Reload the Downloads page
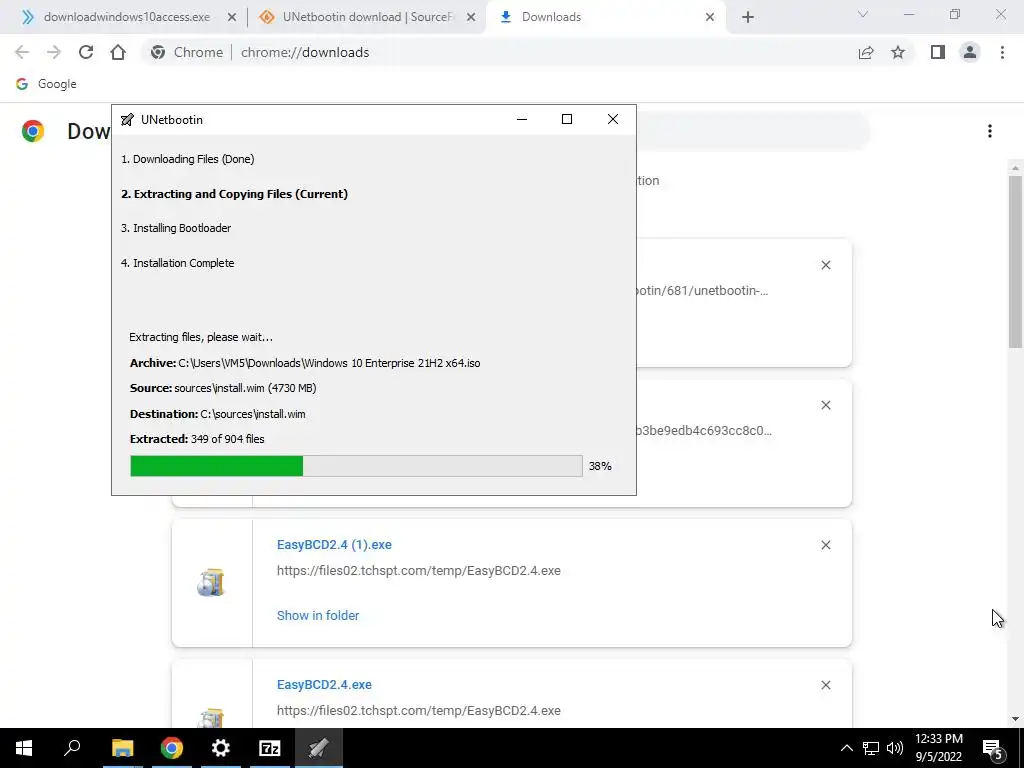The height and width of the screenshot is (768, 1024). [x=86, y=52]
